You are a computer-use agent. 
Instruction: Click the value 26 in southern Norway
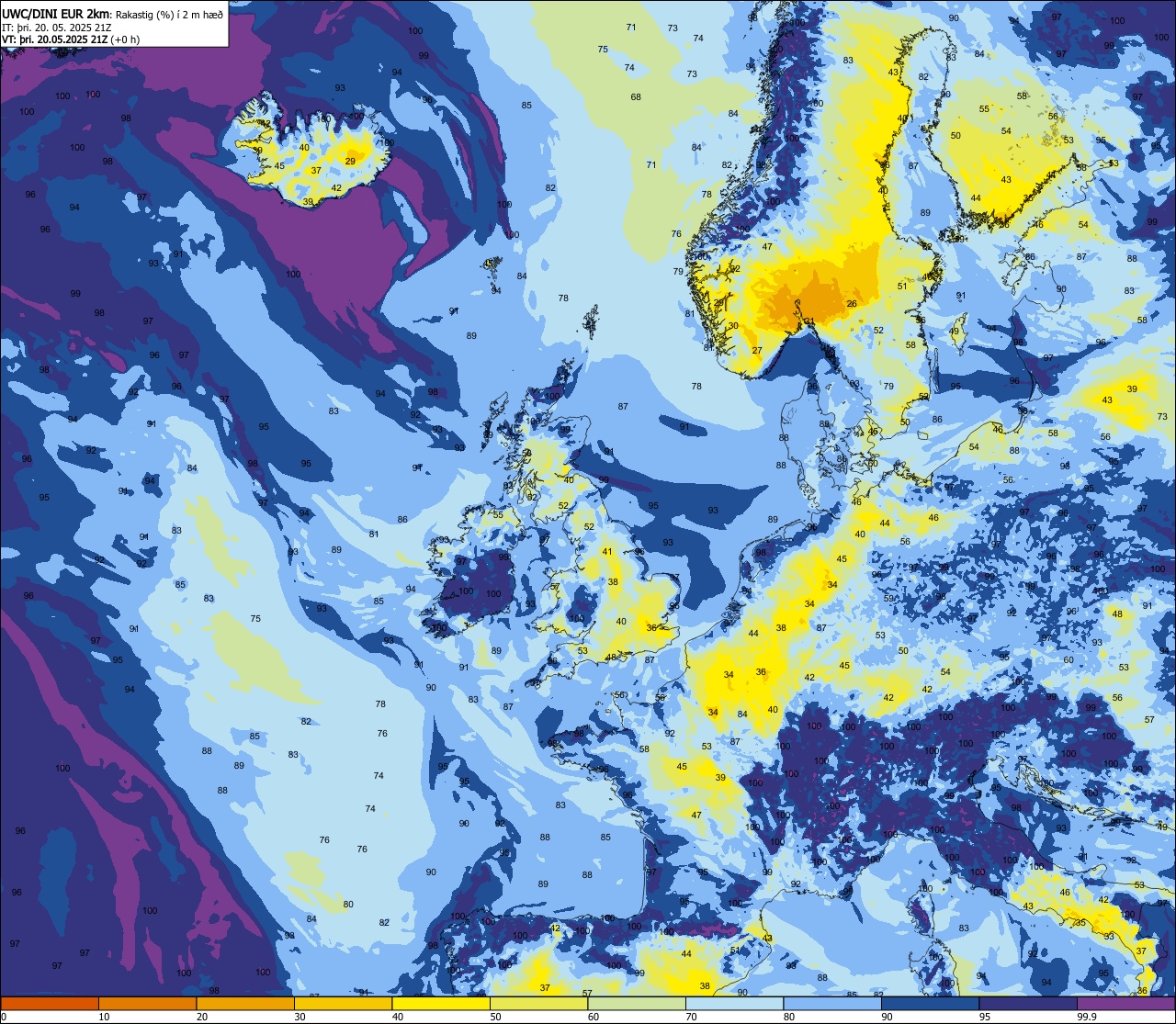pos(852,304)
